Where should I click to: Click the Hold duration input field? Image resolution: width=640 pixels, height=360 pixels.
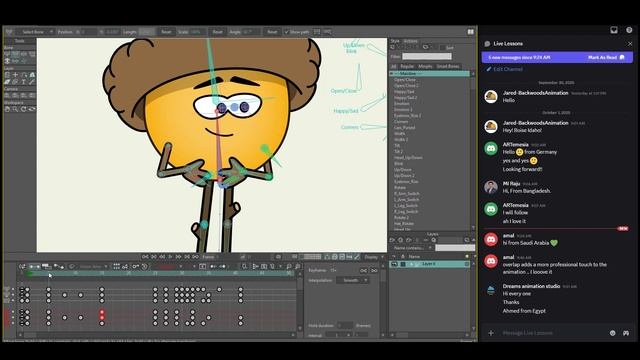[x=345, y=325]
